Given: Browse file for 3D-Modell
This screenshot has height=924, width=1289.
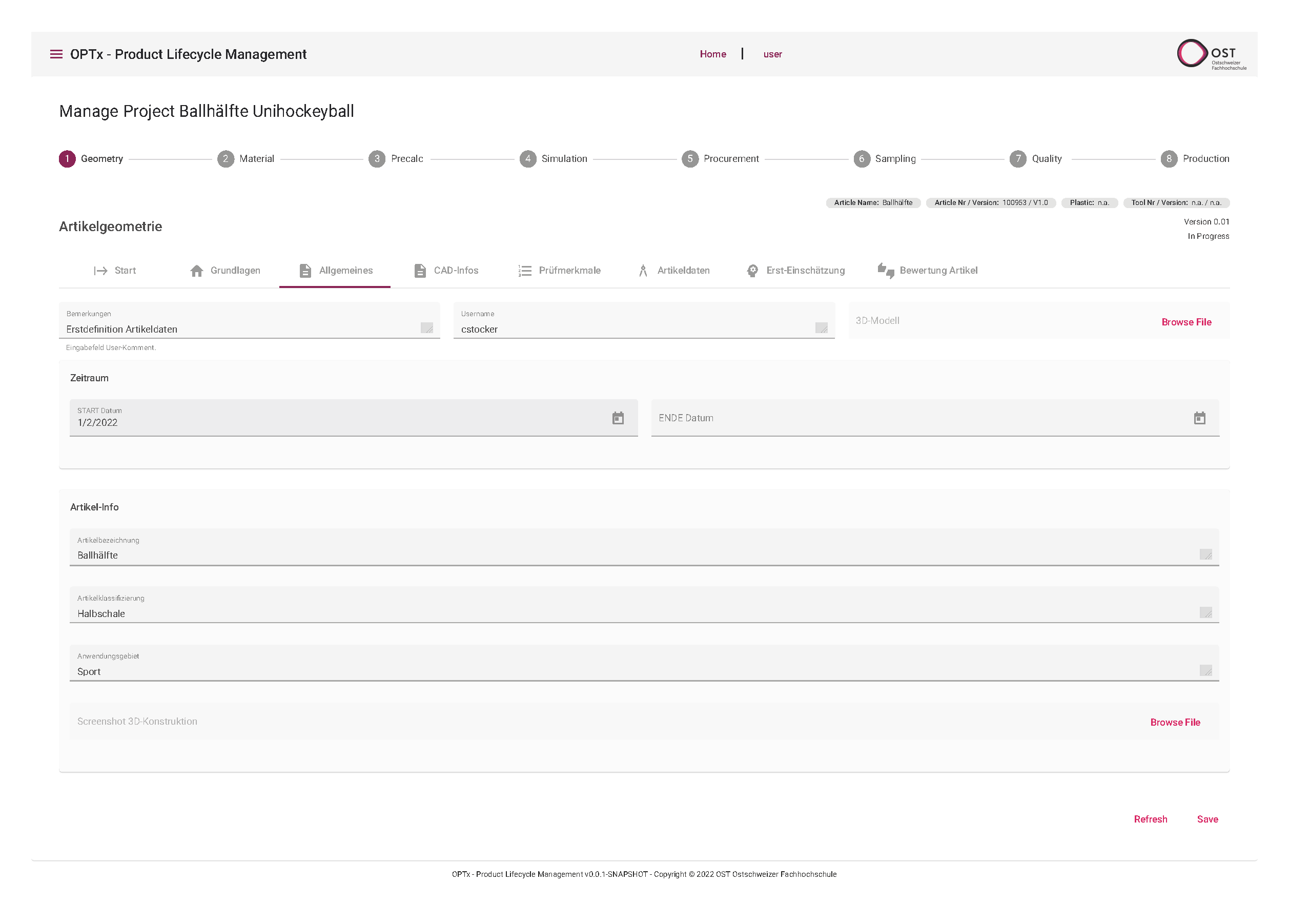Looking at the screenshot, I should click(1186, 322).
